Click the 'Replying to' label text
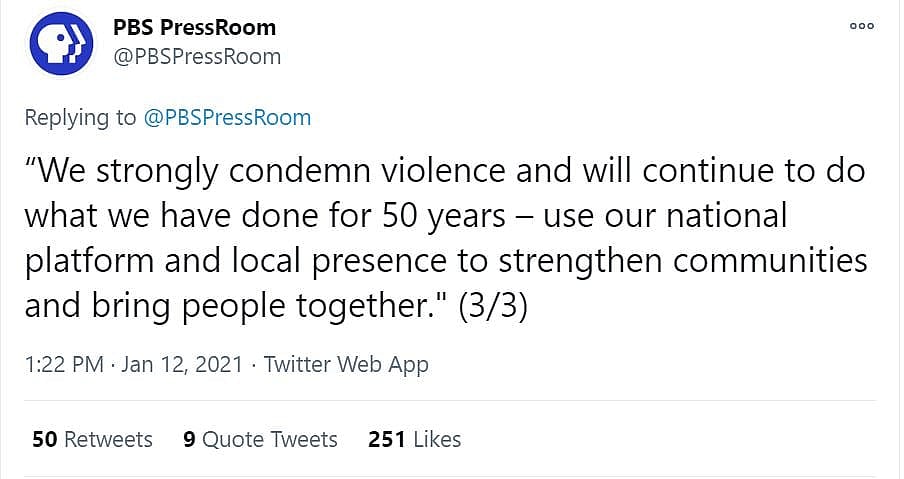 click(x=80, y=117)
